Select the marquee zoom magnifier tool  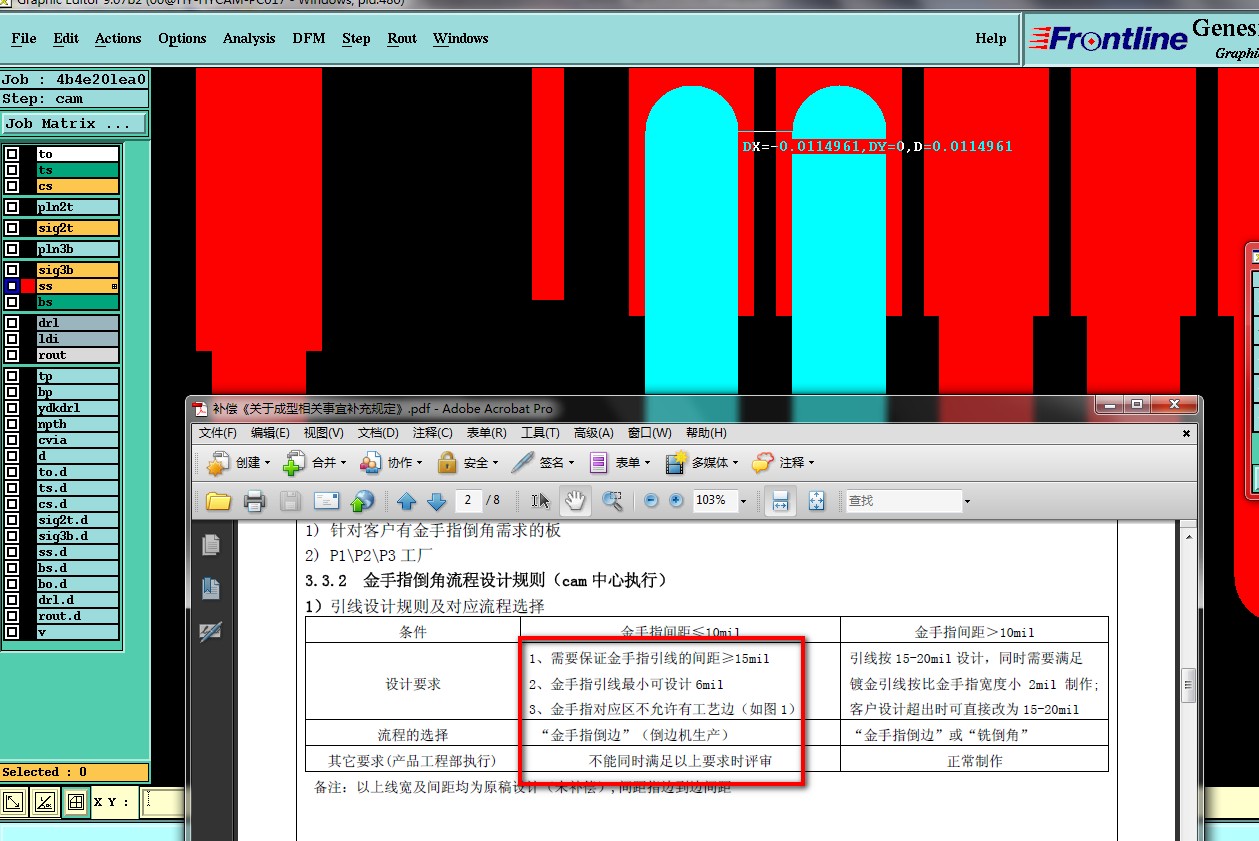coord(612,501)
